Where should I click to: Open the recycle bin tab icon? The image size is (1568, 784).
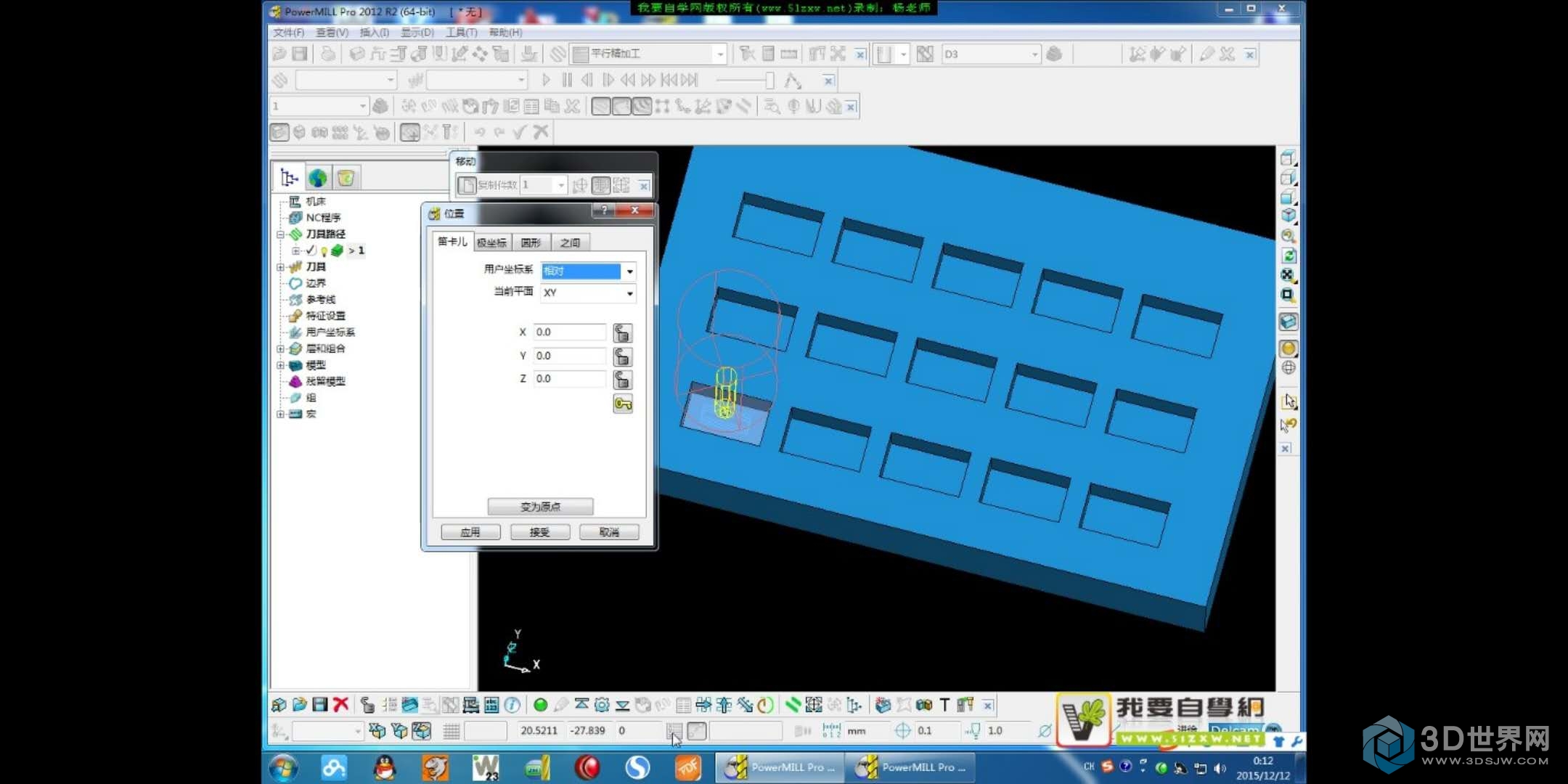tap(346, 178)
